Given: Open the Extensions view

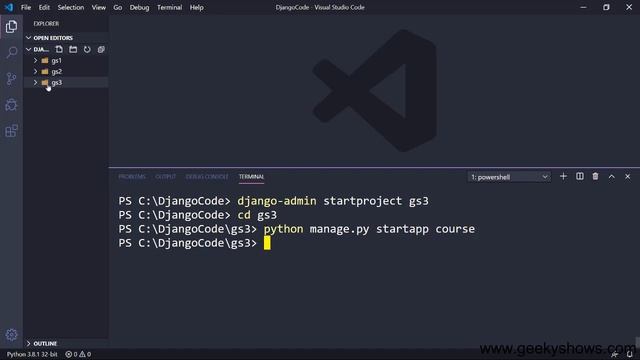Looking at the screenshot, I should [11, 131].
